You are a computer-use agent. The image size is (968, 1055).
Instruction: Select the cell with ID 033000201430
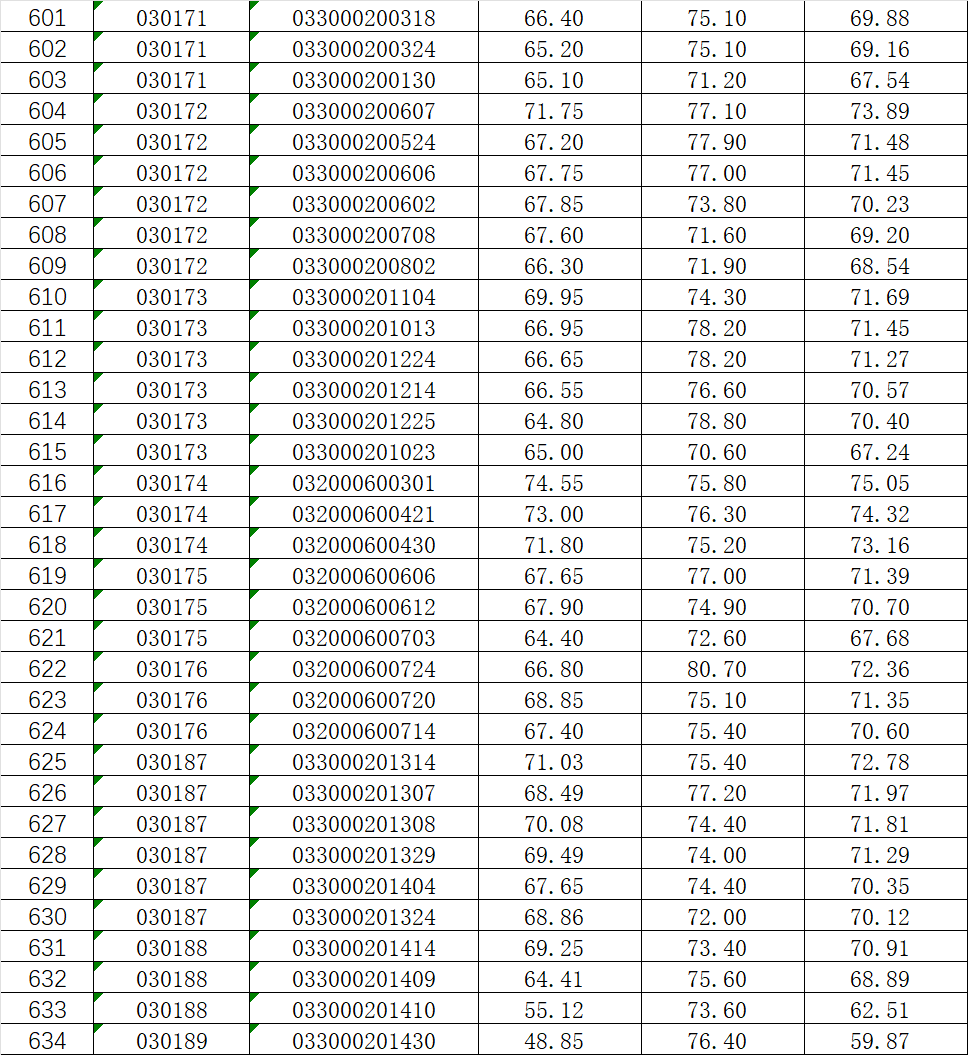pyautogui.click(x=364, y=1041)
